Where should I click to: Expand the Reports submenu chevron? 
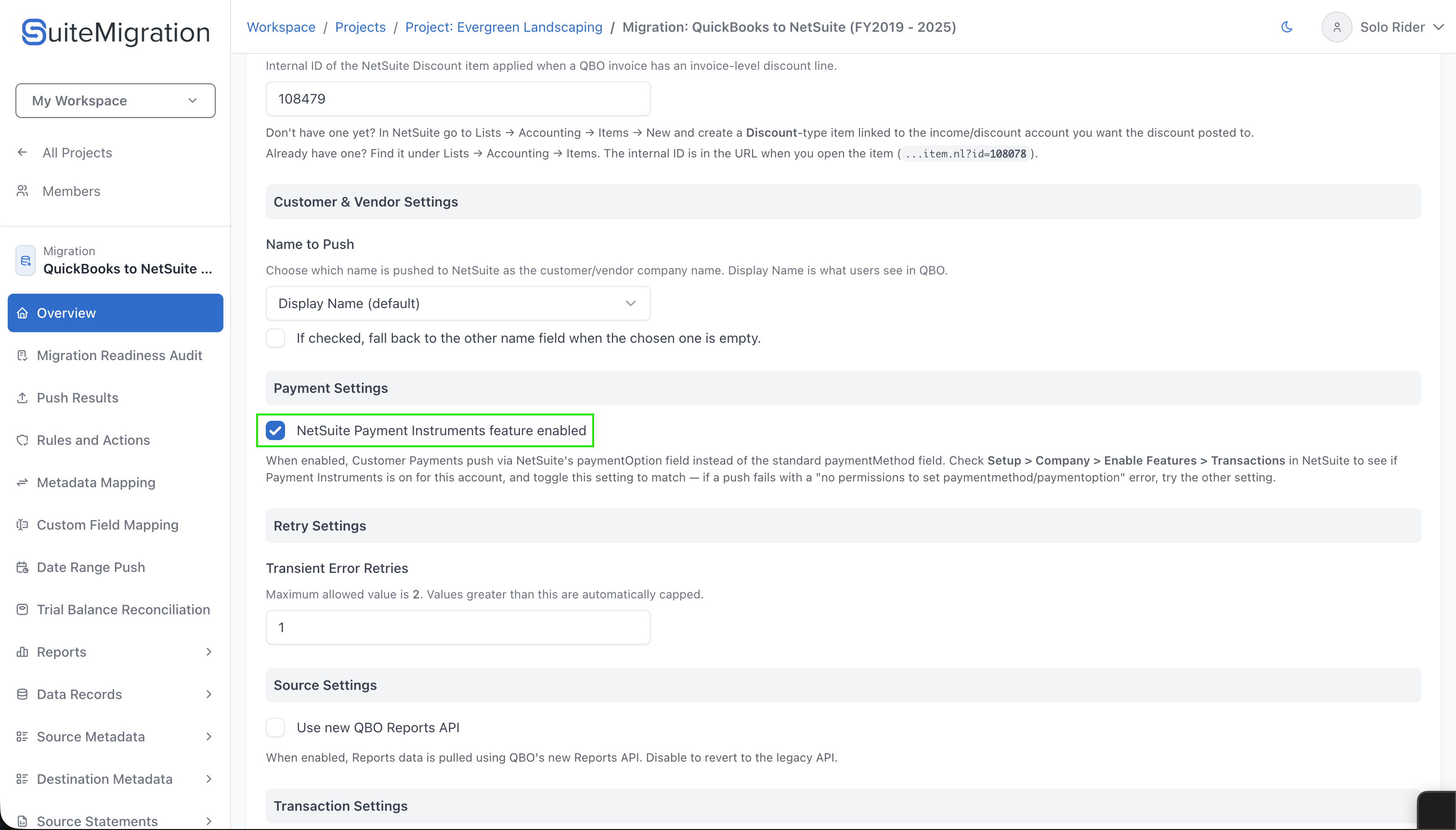pos(208,651)
